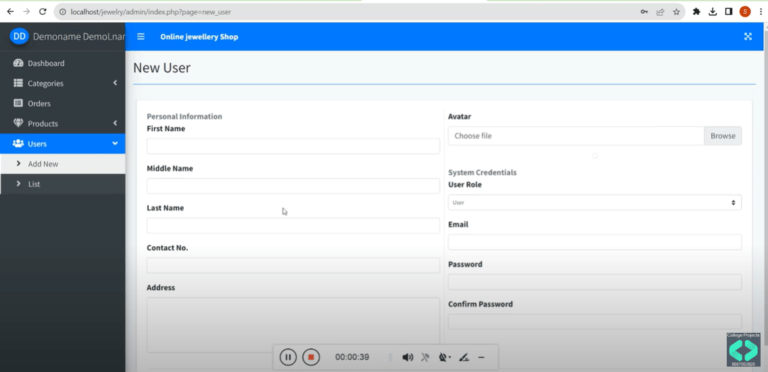Toggle the sidebar hamburger menu

[x=141, y=37]
